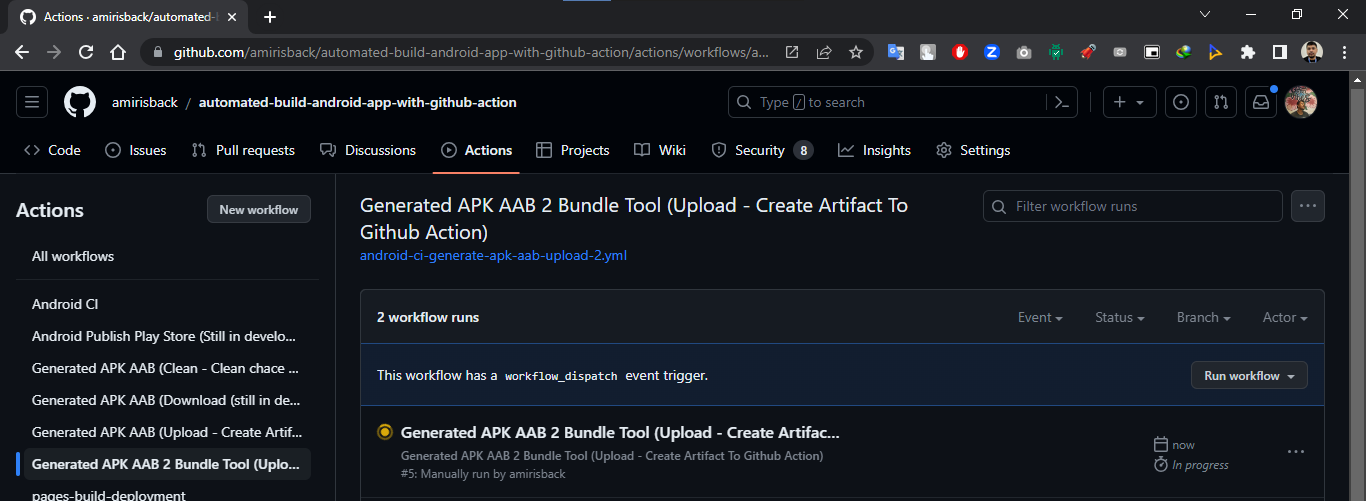Viewport: 1366px width, 501px height.
Task: Click the New workflow button
Action: [x=259, y=210]
